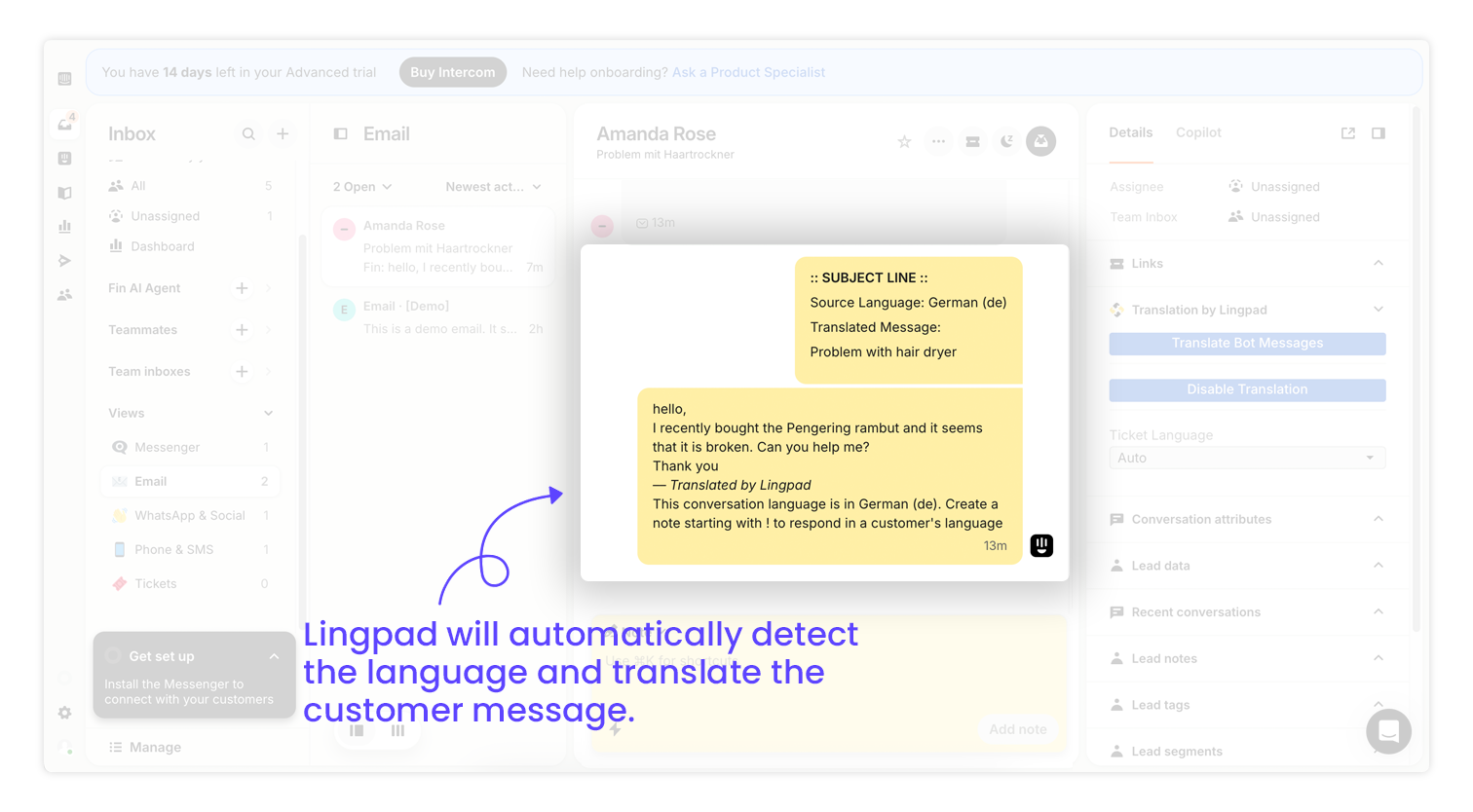1473x812 pixels.
Task: Open the Settings gear icon
Action: tap(64, 713)
